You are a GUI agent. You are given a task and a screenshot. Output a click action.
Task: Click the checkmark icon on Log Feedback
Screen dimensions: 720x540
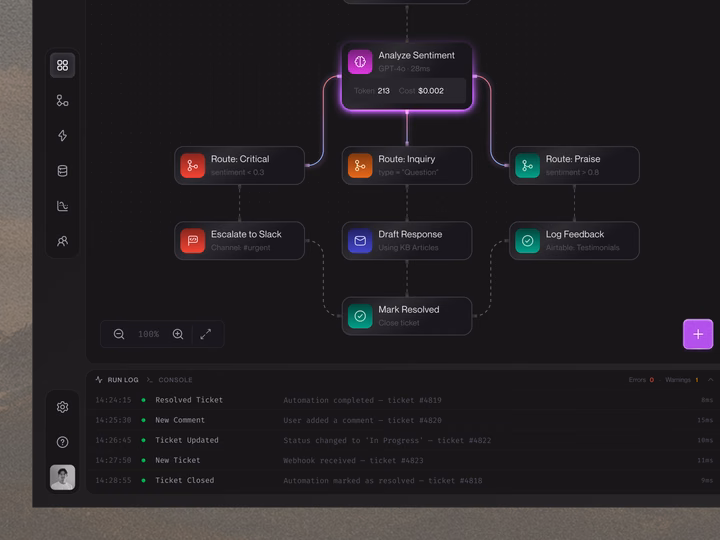pos(528,241)
